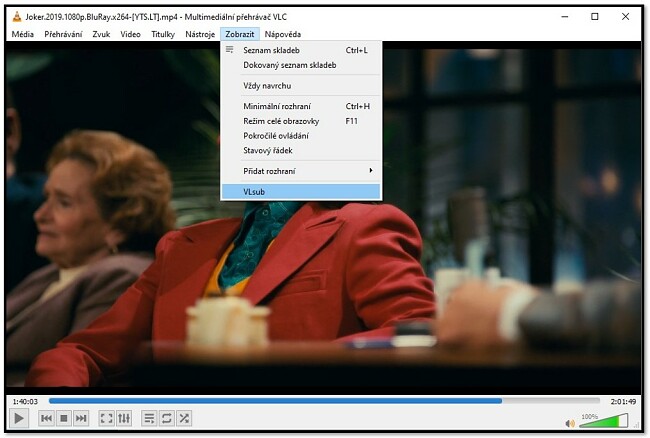Select Seznam skladeb menu entry

point(301,50)
